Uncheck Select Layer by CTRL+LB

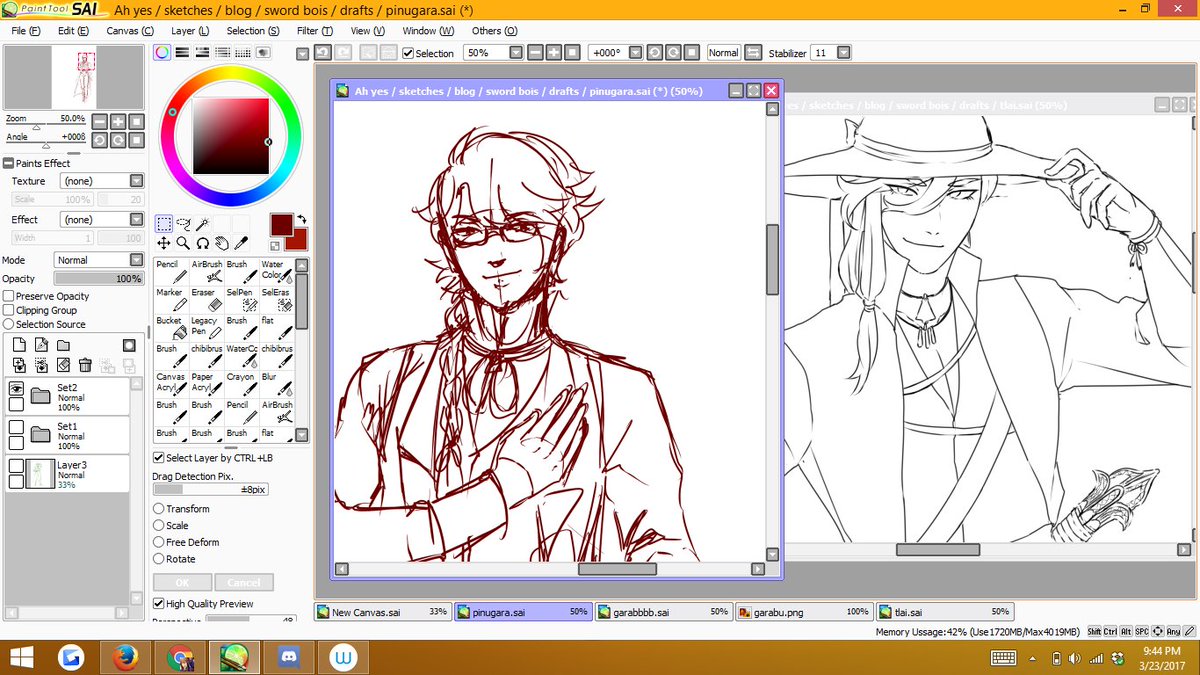coord(158,457)
